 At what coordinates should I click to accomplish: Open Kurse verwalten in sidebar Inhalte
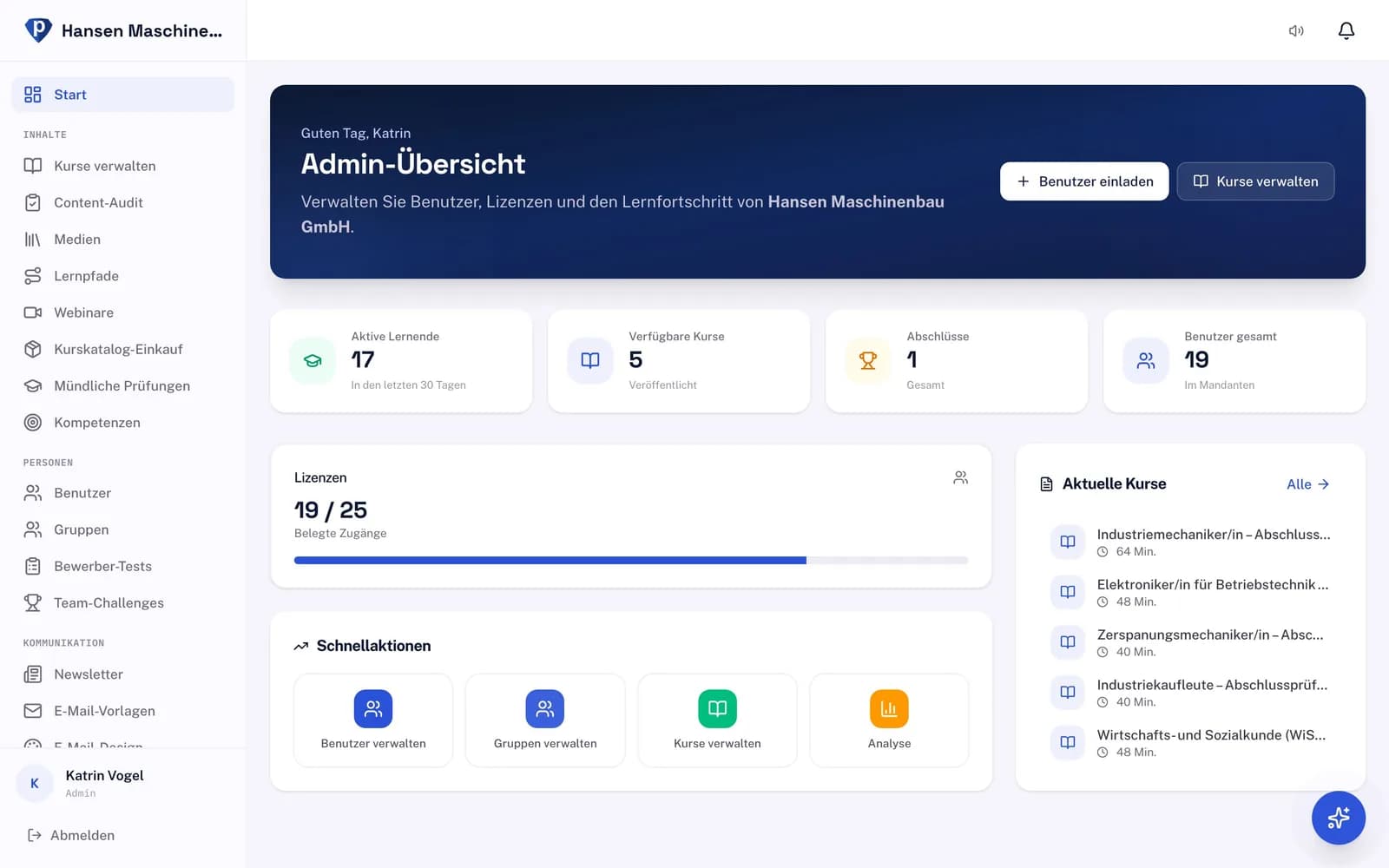point(123,166)
